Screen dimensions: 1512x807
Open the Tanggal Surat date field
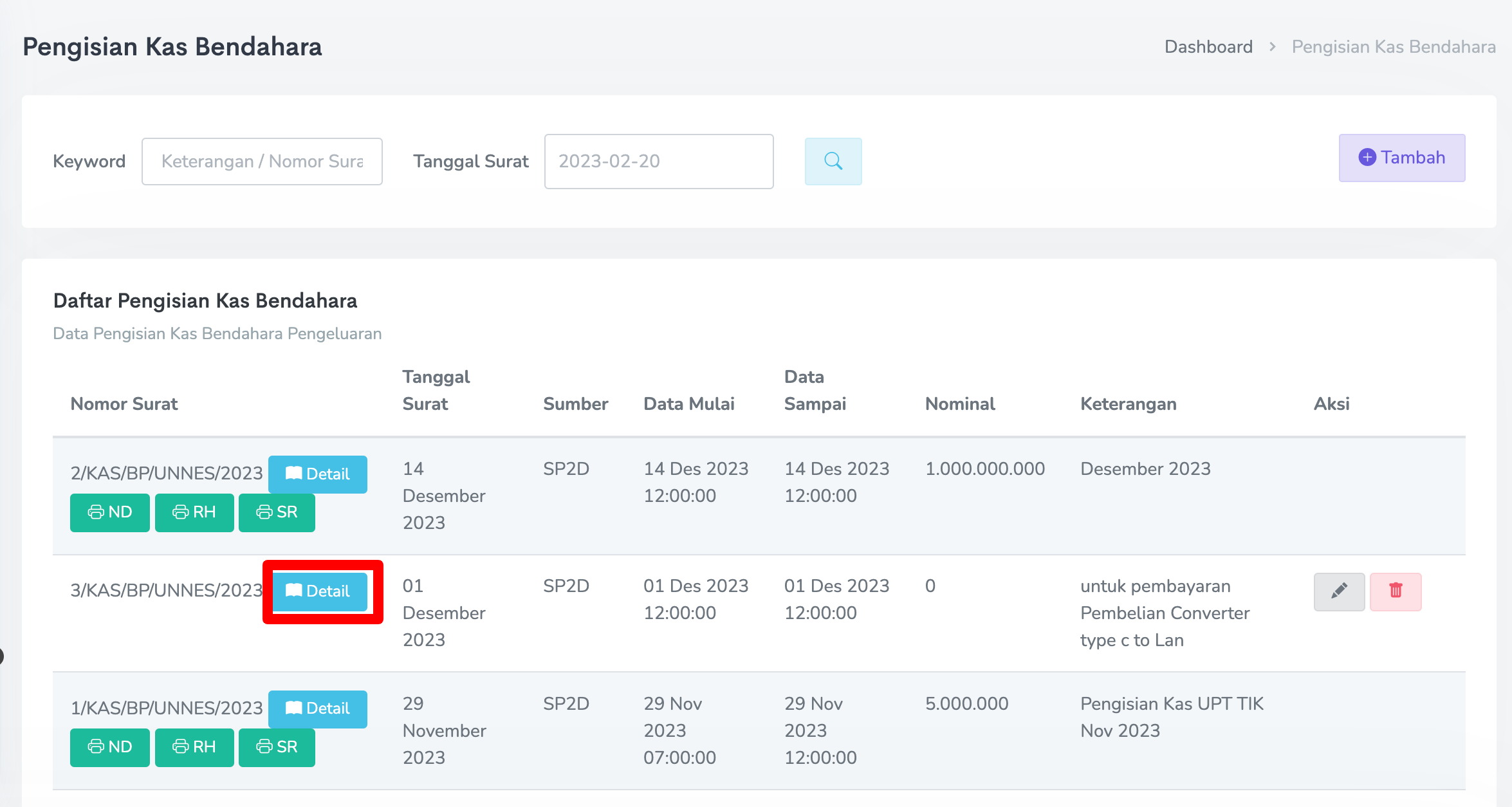coord(658,162)
